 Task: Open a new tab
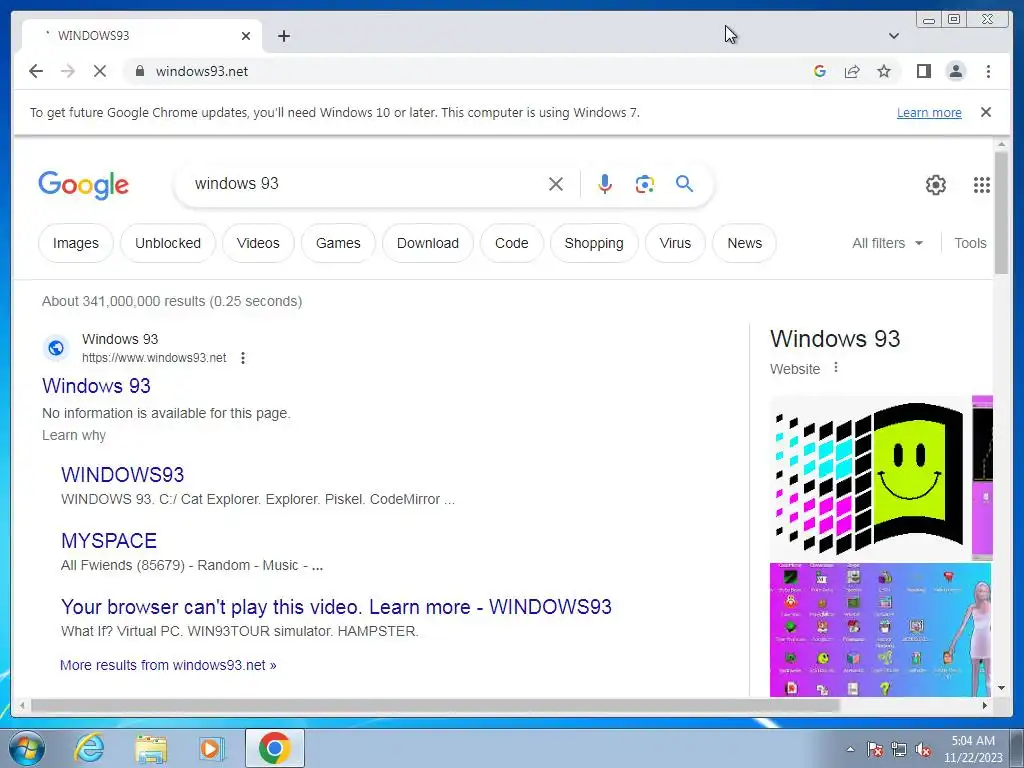[x=283, y=36]
